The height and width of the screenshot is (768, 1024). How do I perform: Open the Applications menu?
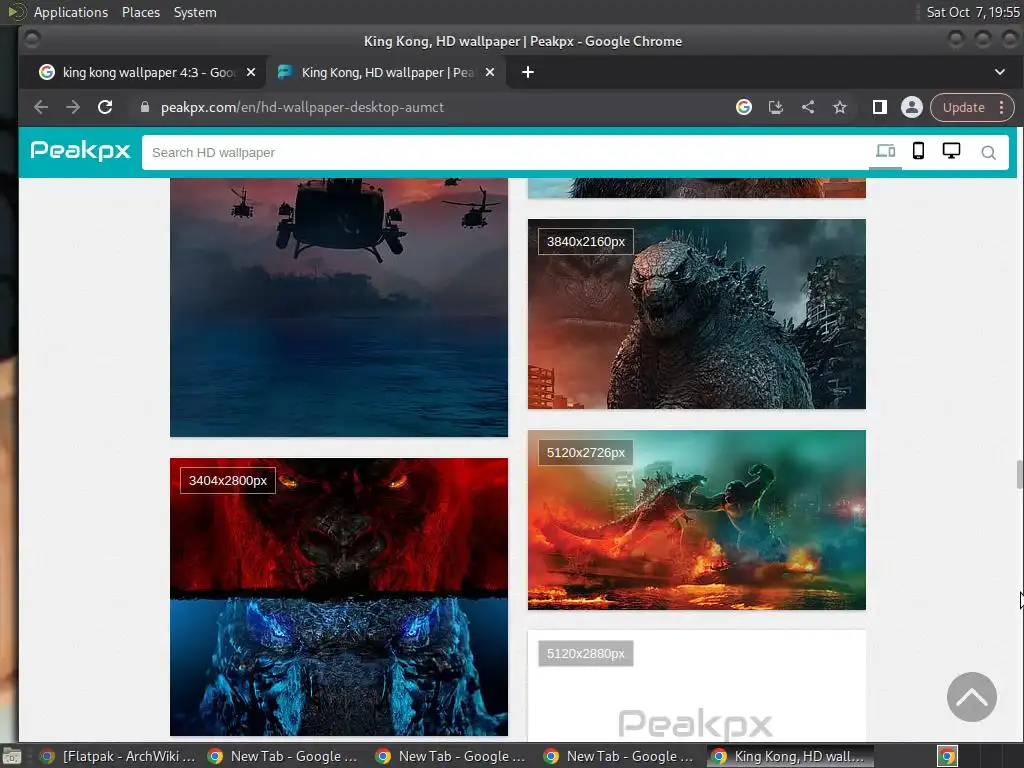(71, 12)
